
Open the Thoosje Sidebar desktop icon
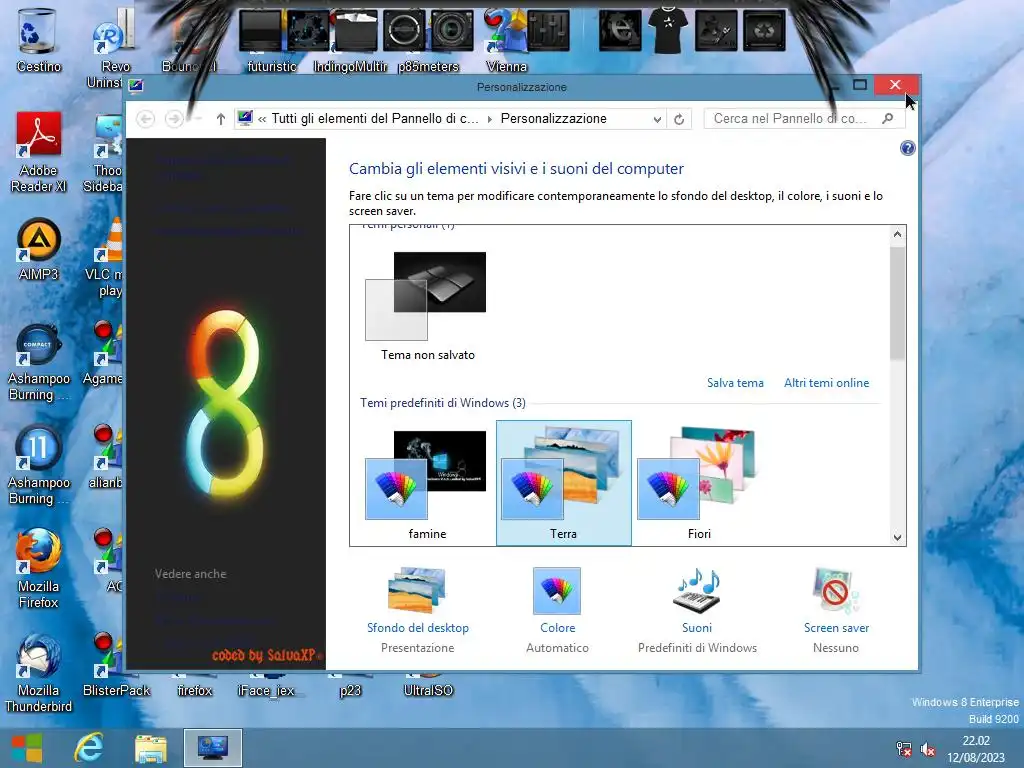click(x=104, y=153)
